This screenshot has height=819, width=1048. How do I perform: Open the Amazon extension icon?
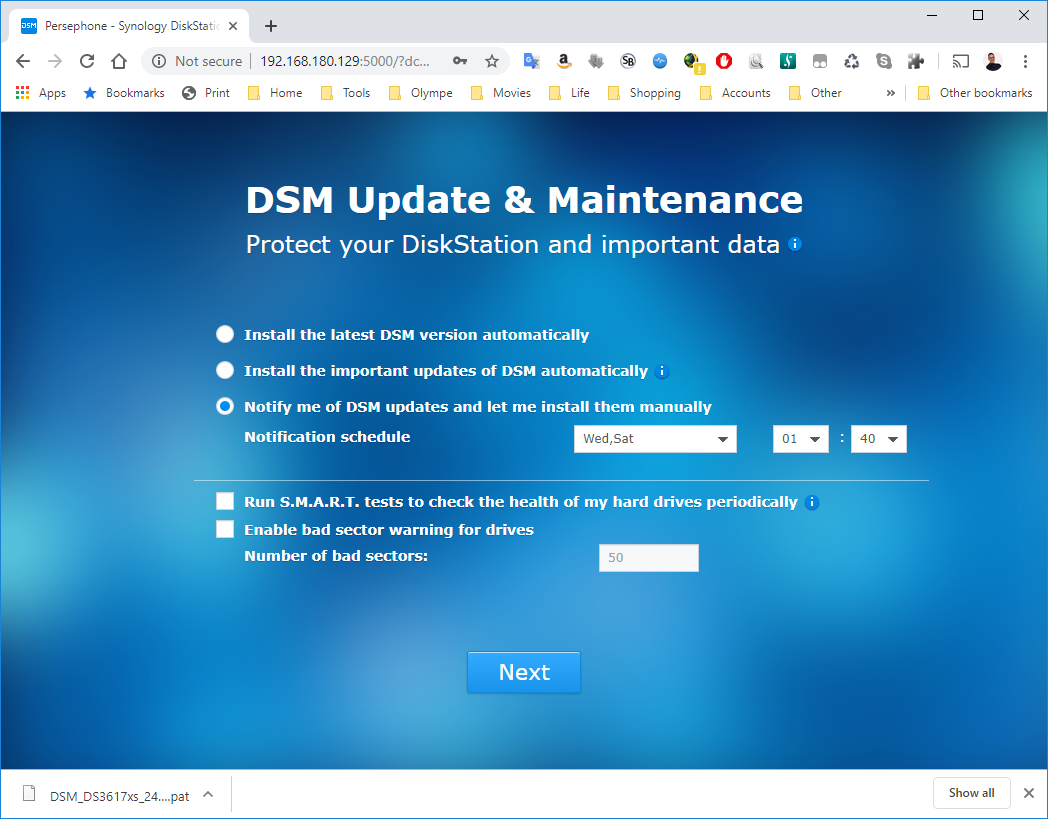[x=563, y=62]
